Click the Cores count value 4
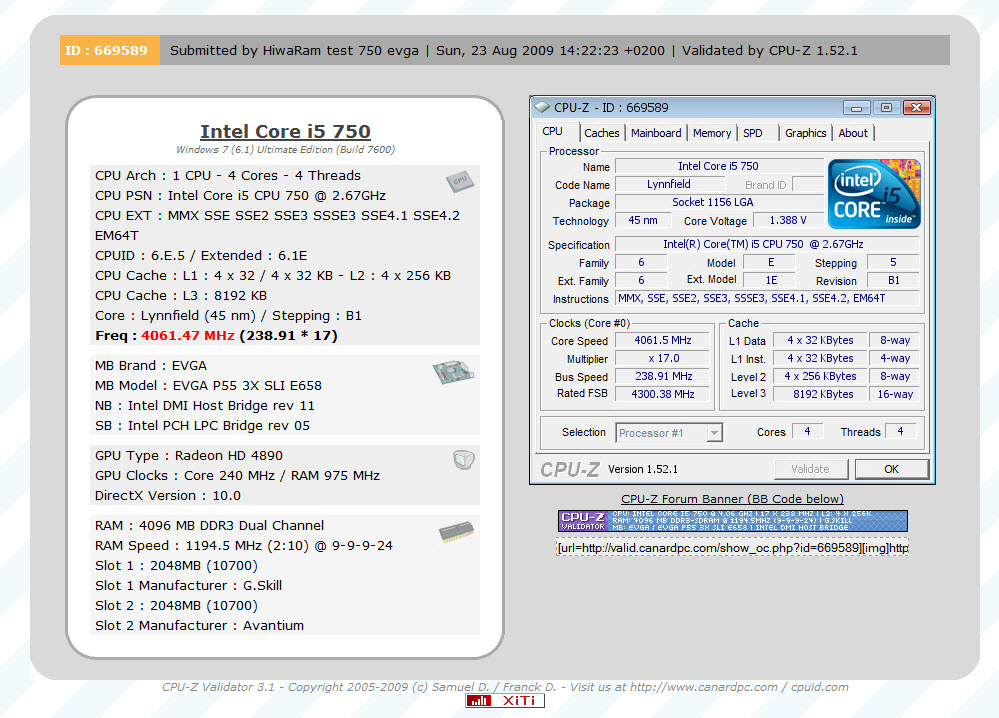The height and width of the screenshot is (718, 999). pos(807,431)
